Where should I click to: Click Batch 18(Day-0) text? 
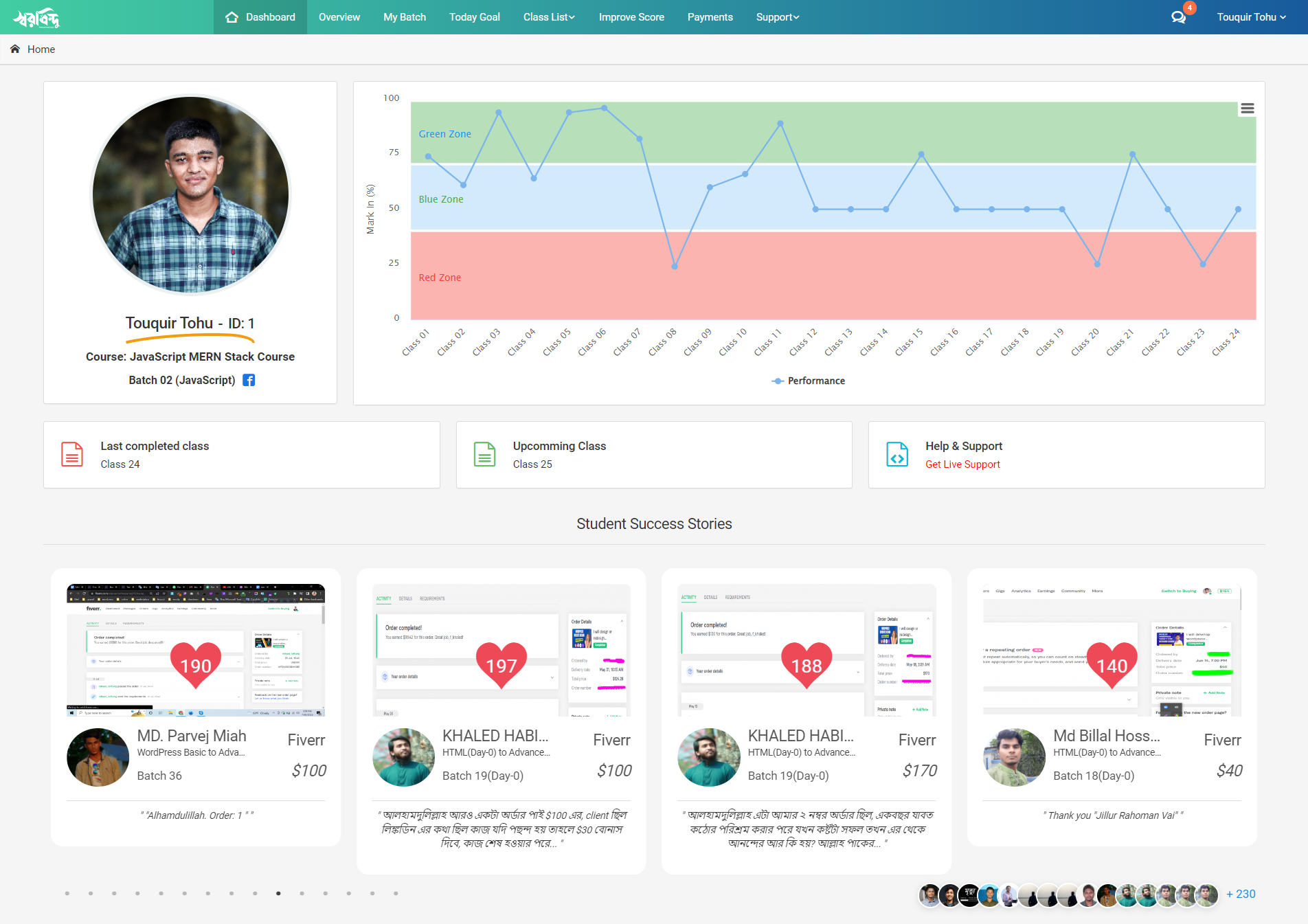(x=1094, y=776)
